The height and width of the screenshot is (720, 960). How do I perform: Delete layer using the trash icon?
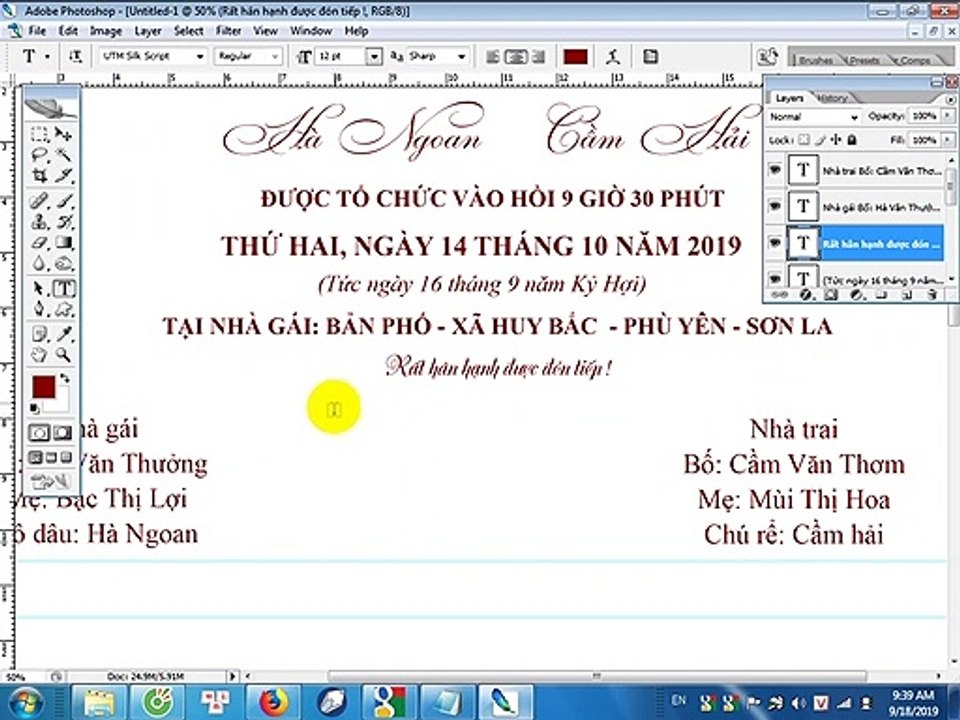tap(932, 295)
